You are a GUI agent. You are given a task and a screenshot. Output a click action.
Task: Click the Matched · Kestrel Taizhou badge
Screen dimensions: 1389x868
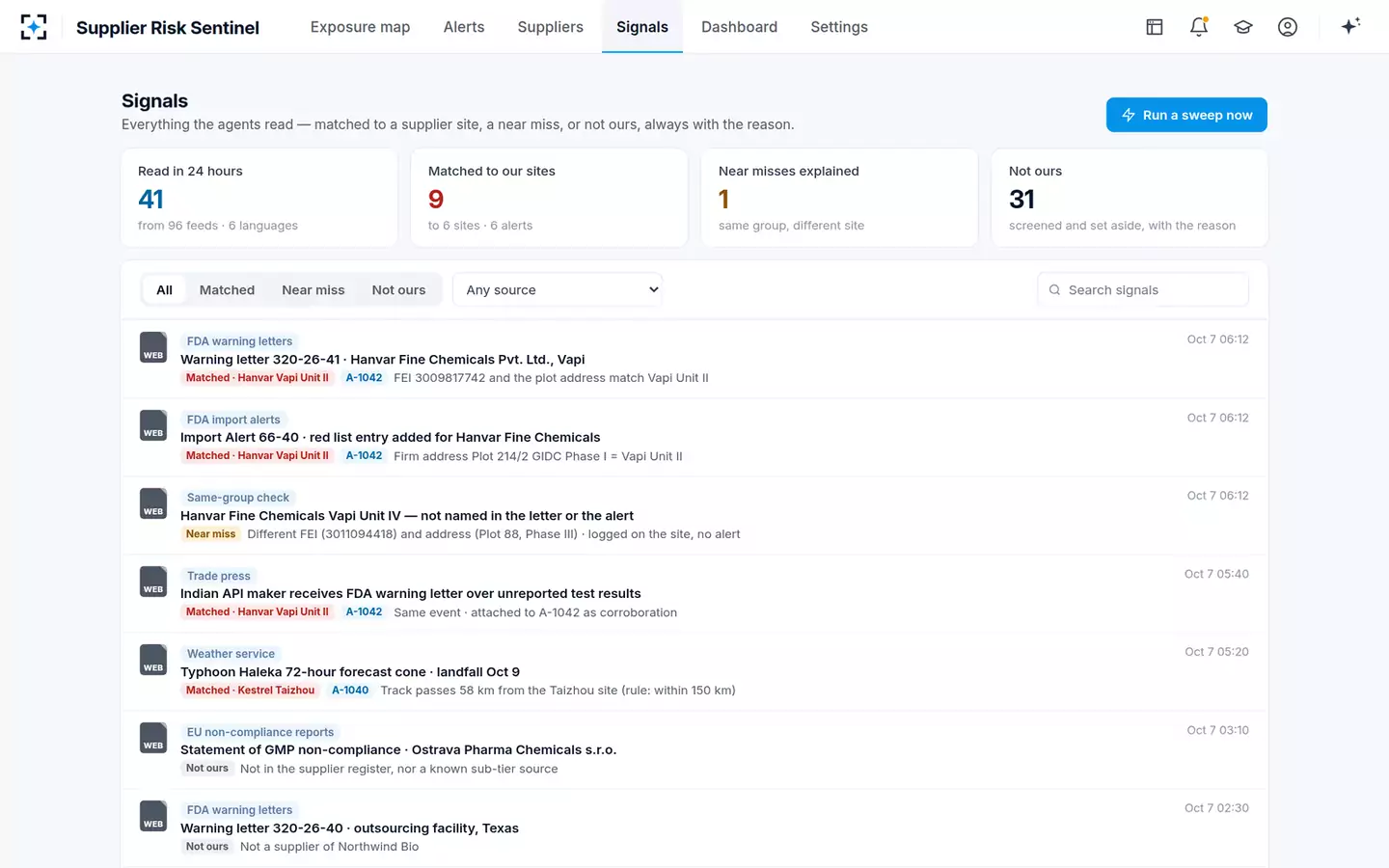pos(251,691)
